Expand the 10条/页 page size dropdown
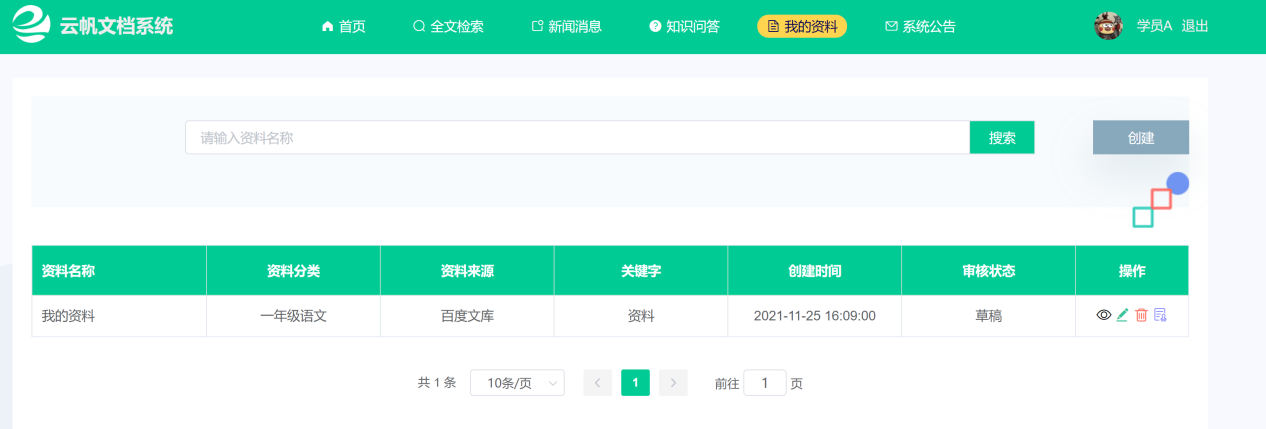This screenshot has height=429, width=1266. pyautogui.click(x=517, y=383)
